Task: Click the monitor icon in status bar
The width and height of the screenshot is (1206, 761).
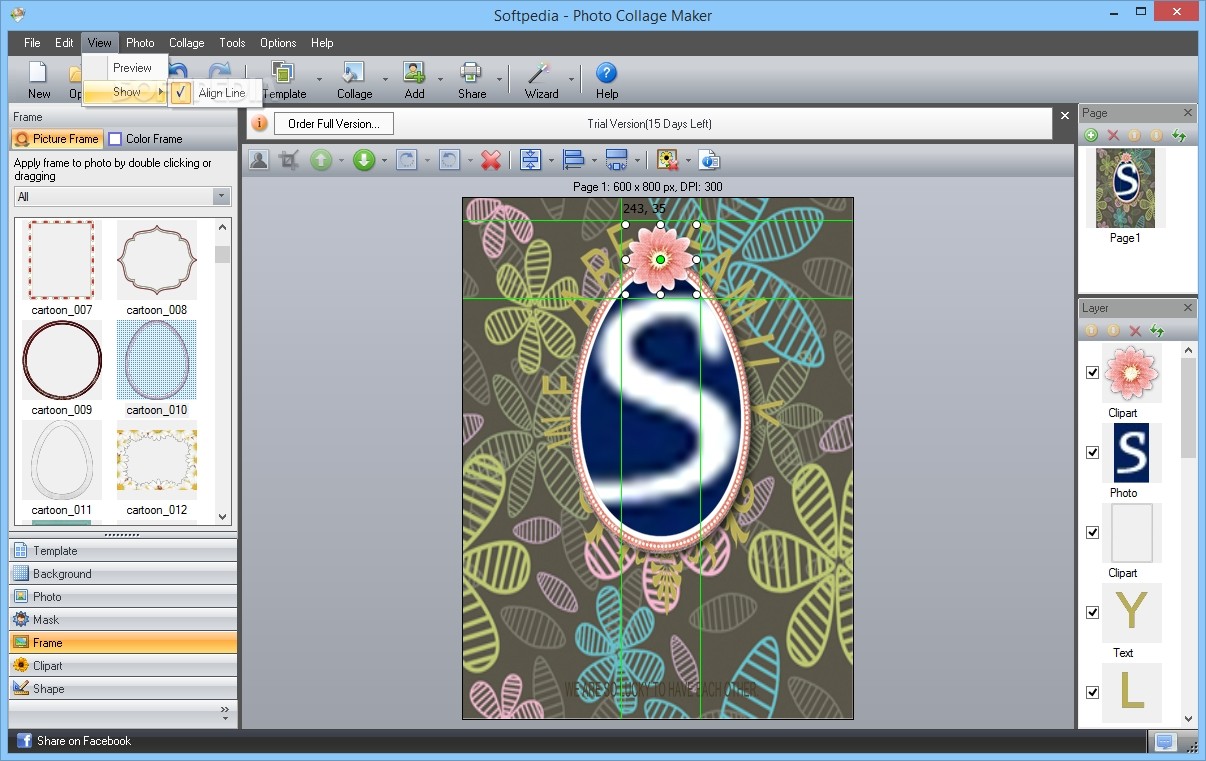Action: click(x=1164, y=742)
